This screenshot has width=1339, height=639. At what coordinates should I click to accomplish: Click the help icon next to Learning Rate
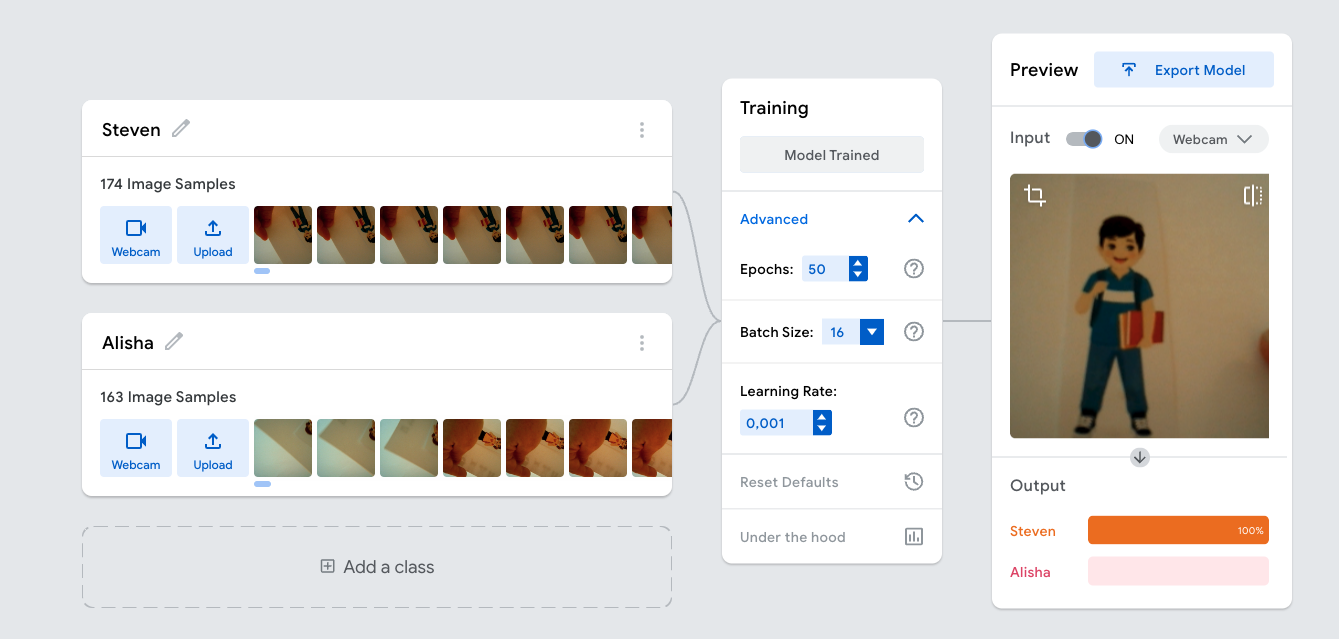[913, 418]
